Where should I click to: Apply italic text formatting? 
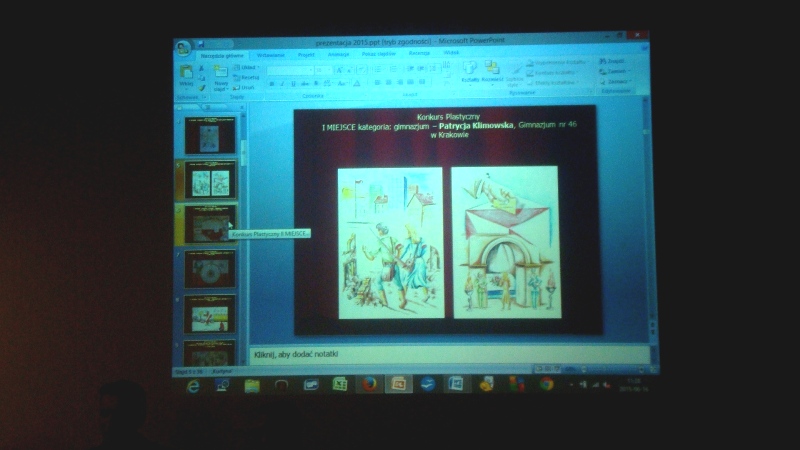282,84
